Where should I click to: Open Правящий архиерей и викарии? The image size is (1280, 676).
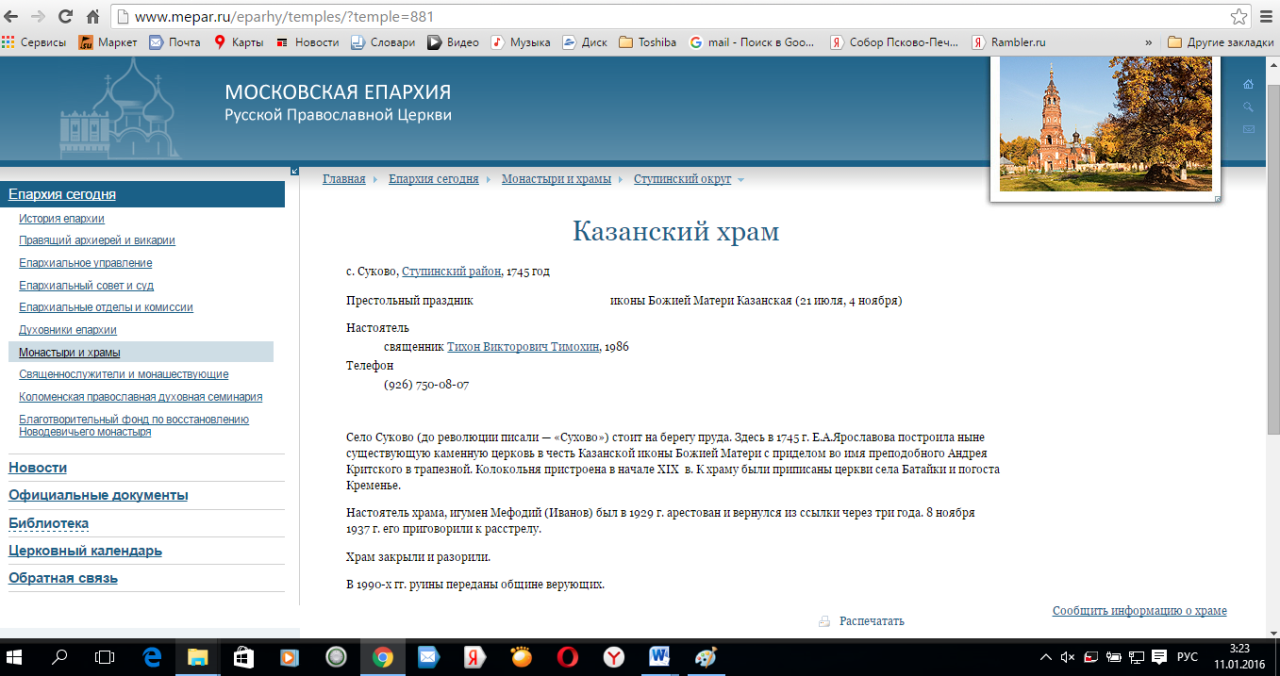[97, 240]
